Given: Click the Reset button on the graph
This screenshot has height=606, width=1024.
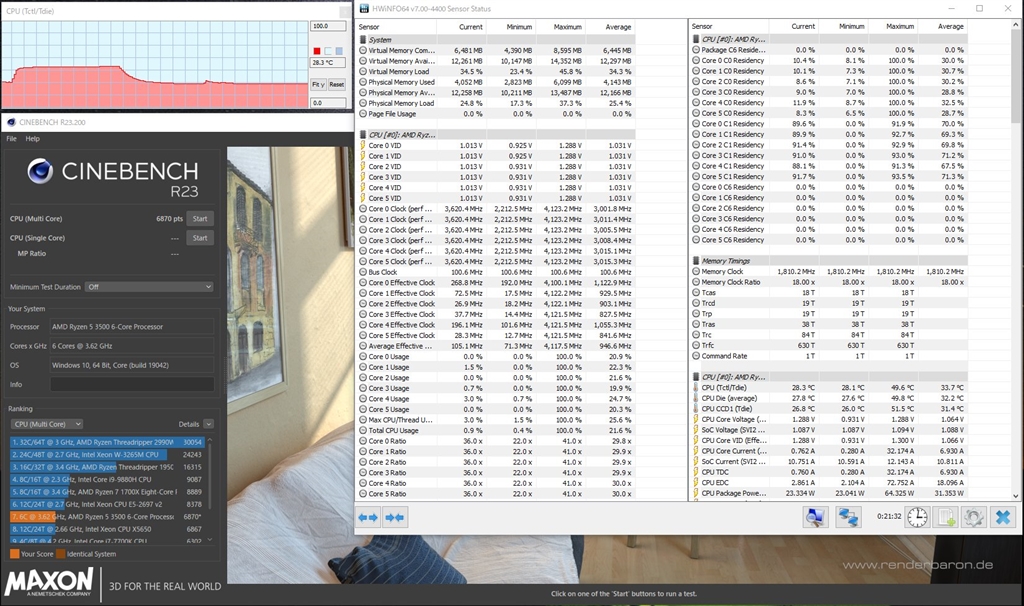Looking at the screenshot, I should (336, 84).
